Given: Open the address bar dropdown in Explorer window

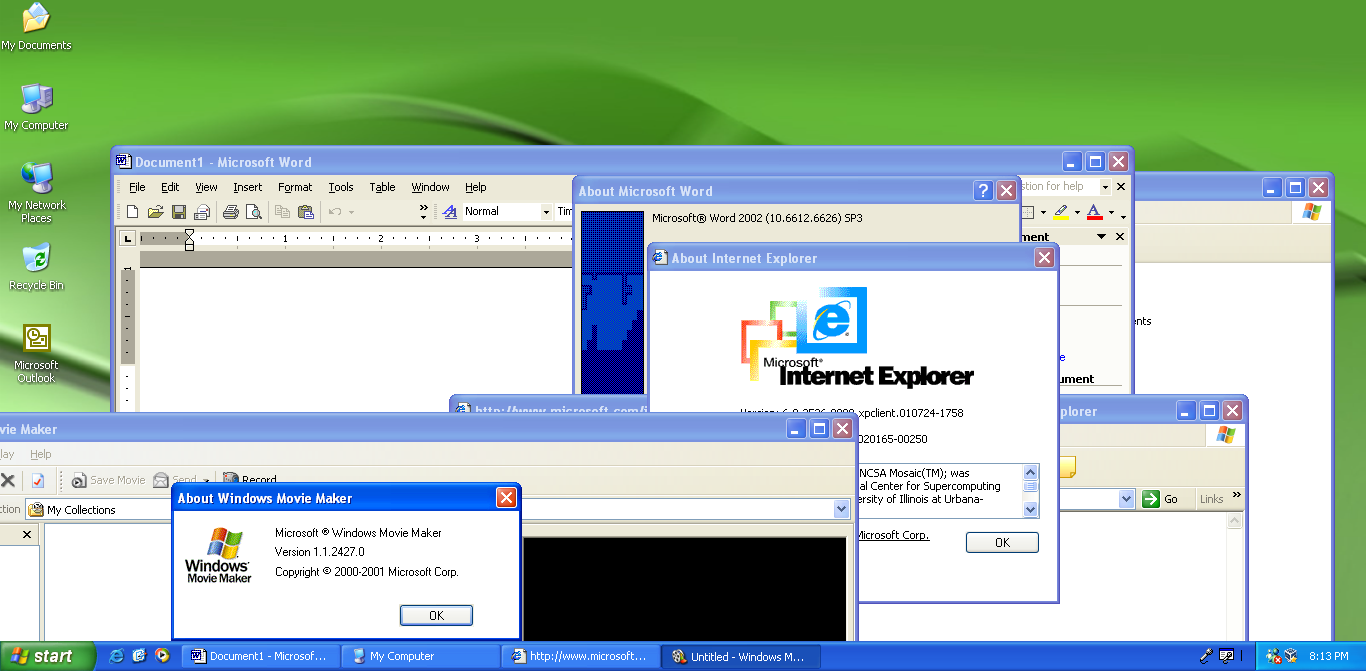Looking at the screenshot, I should pos(1127,499).
